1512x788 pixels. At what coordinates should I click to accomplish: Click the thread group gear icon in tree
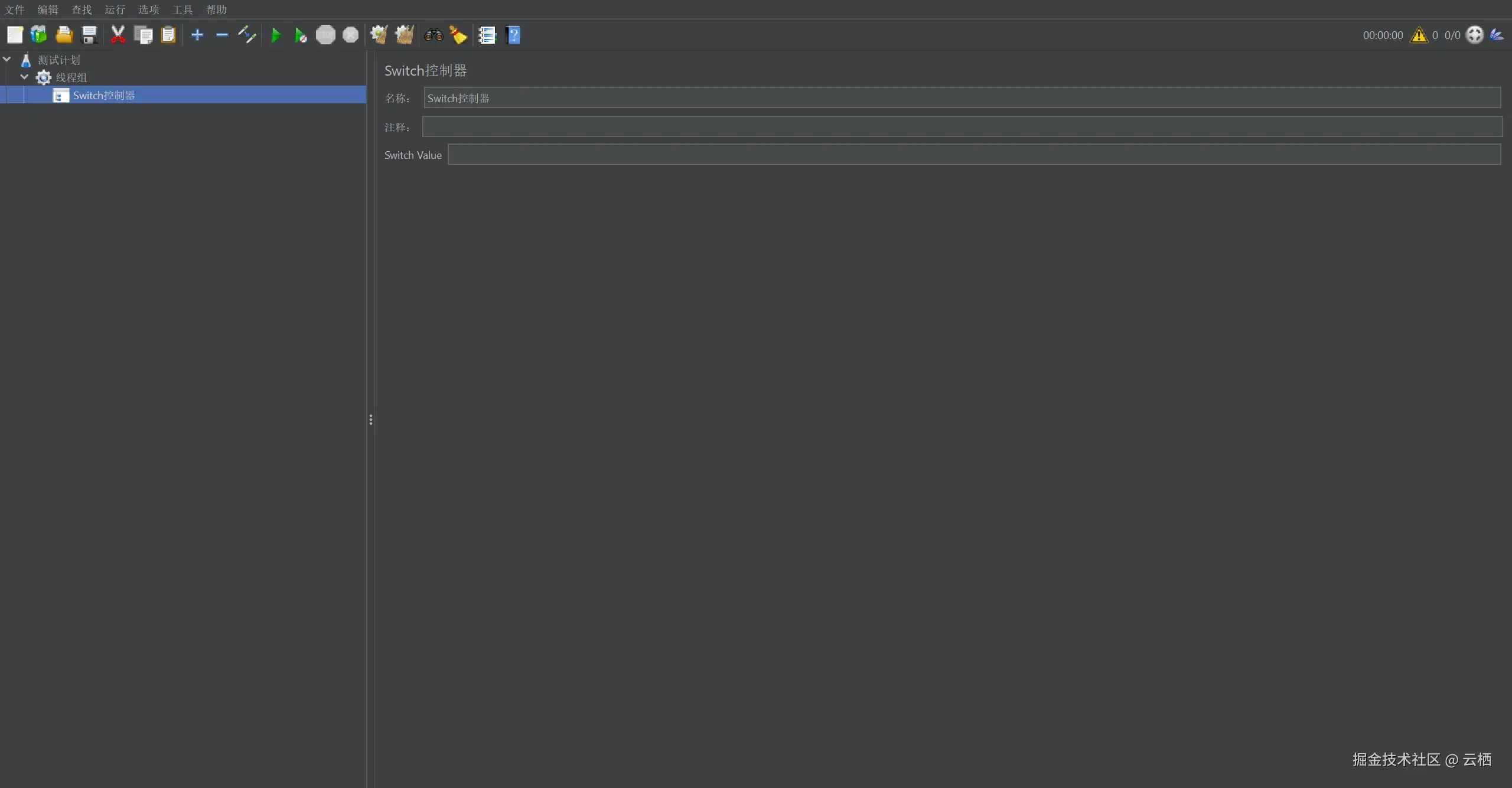tap(44, 77)
